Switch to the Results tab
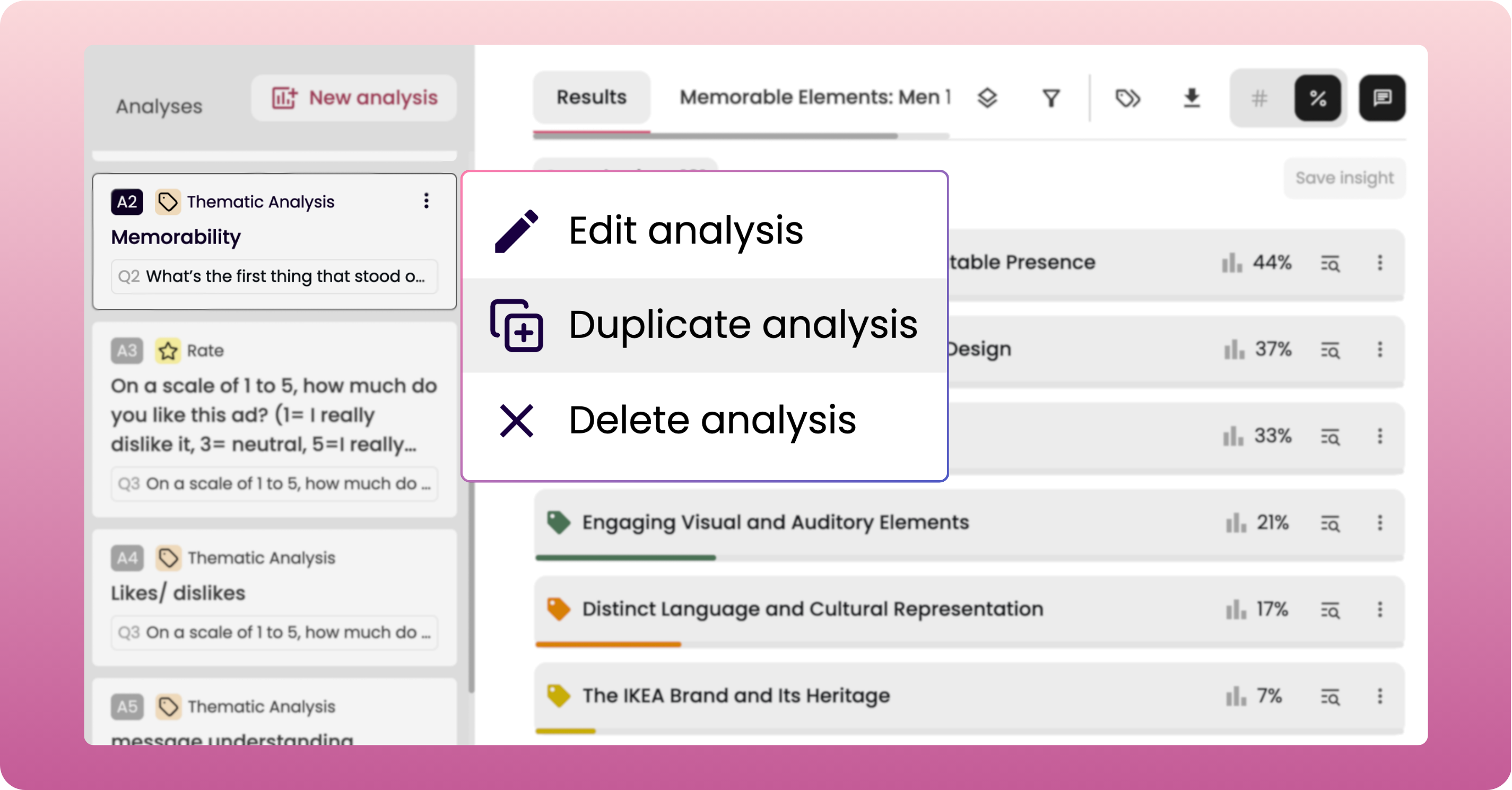 coord(591,98)
